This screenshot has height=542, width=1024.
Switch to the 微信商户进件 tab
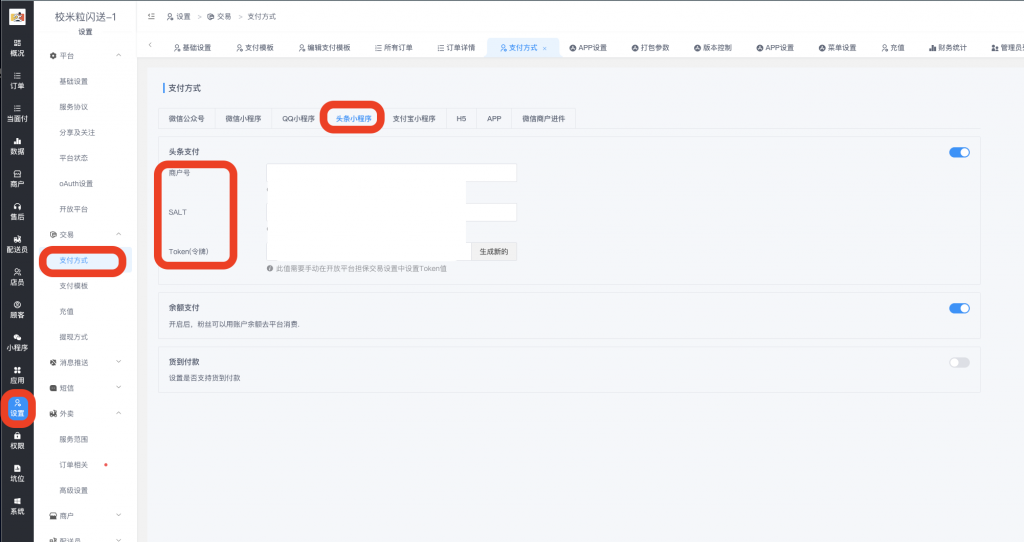(543, 119)
